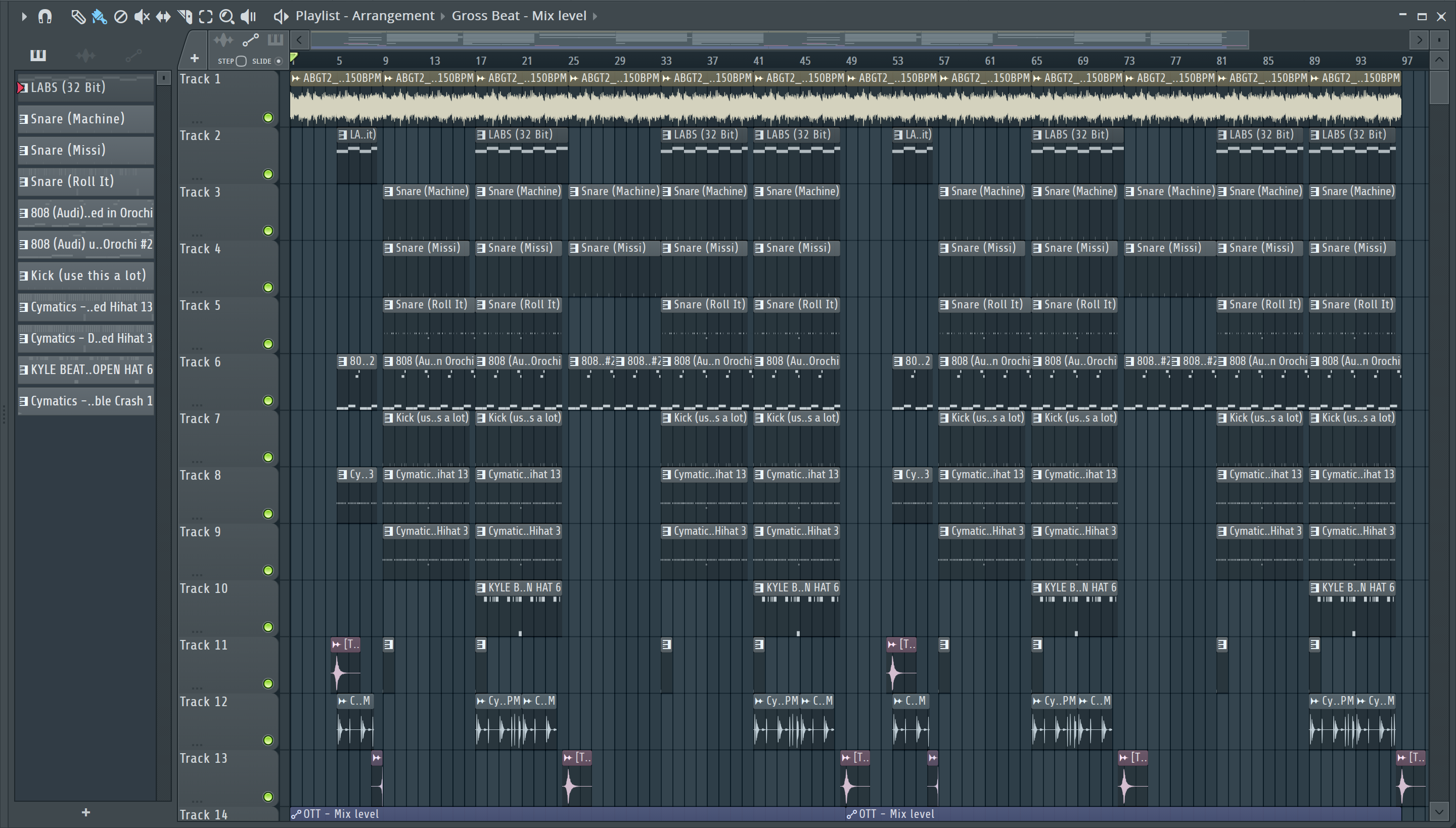1456x828 pixels.
Task: Mute Track 13 using its green LED
Action: point(268,797)
